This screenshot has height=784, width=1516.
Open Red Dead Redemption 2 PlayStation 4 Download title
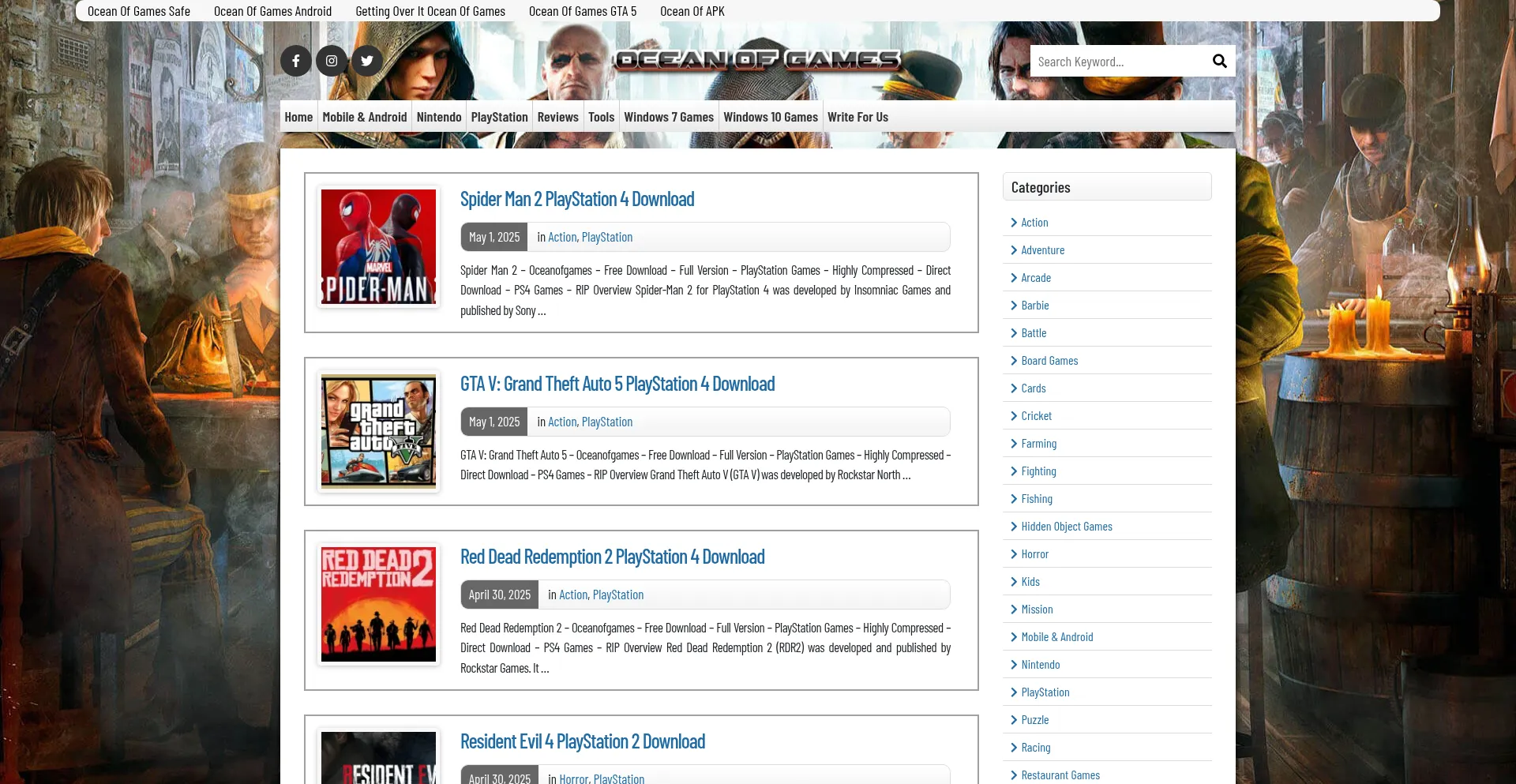[613, 557]
